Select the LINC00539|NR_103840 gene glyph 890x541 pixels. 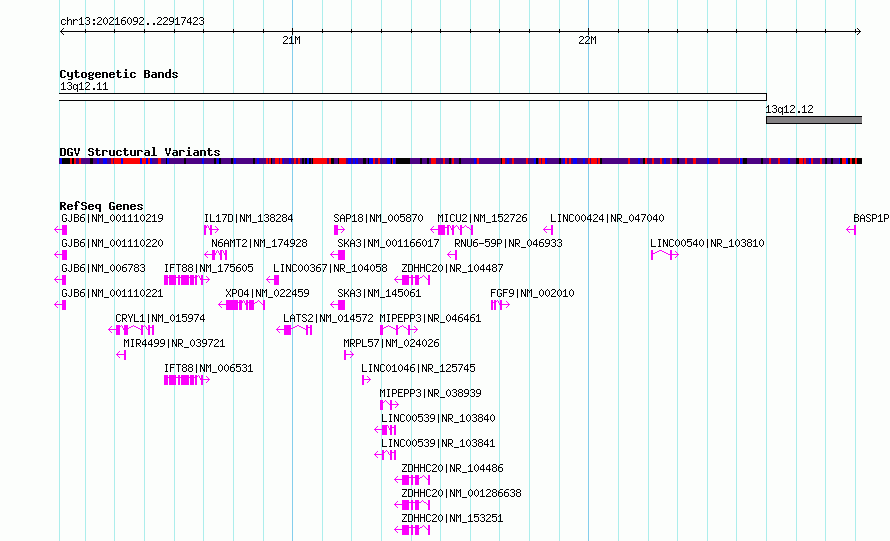click(385, 430)
